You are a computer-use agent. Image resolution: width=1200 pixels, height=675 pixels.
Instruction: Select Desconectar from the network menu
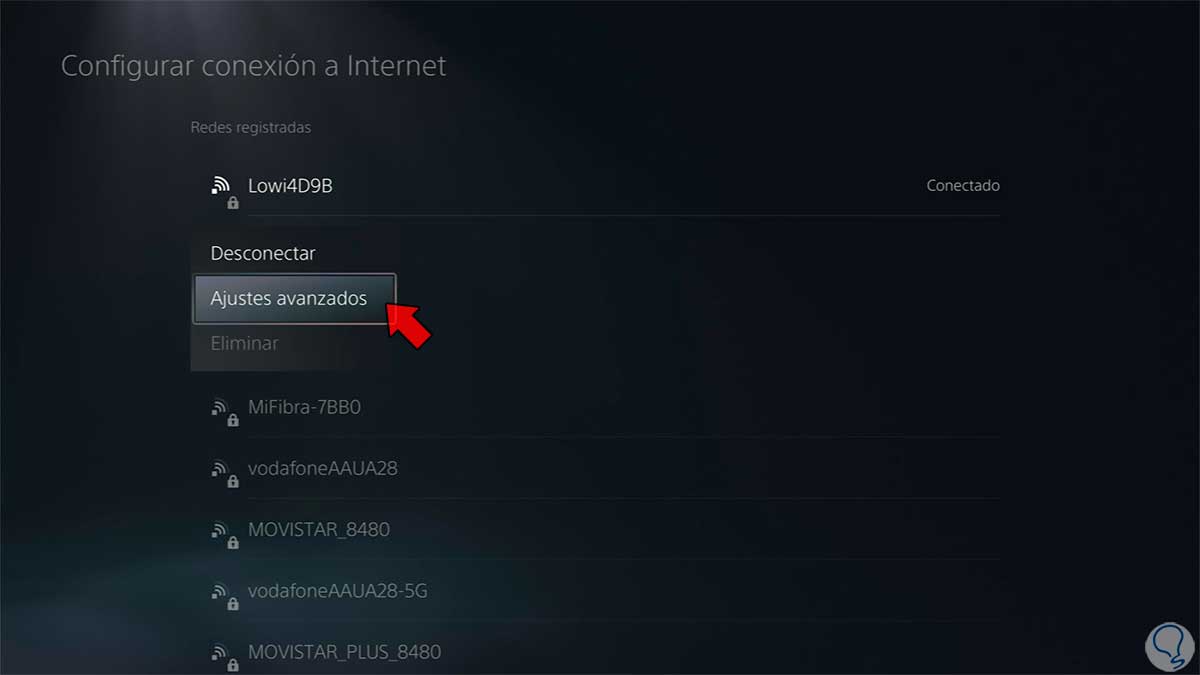coord(263,254)
